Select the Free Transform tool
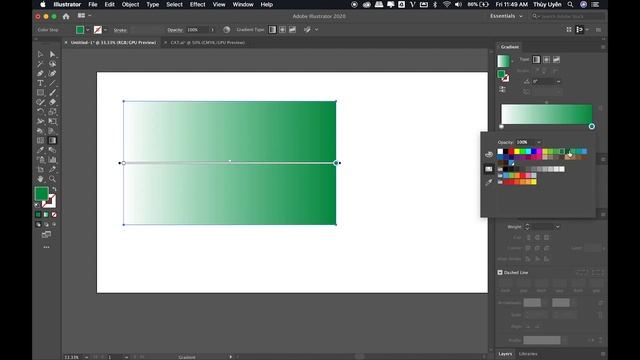640x360 pixels. [53, 121]
